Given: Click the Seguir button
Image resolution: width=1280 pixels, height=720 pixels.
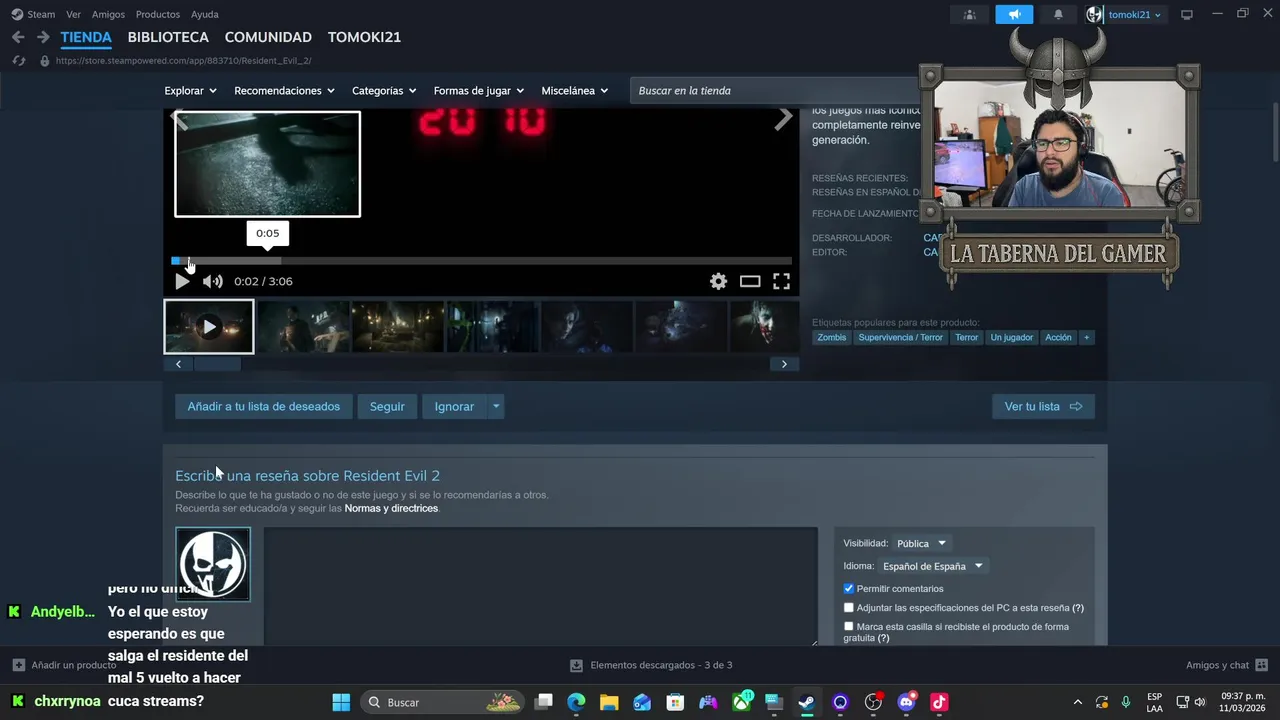Looking at the screenshot, I should point(387,407).
